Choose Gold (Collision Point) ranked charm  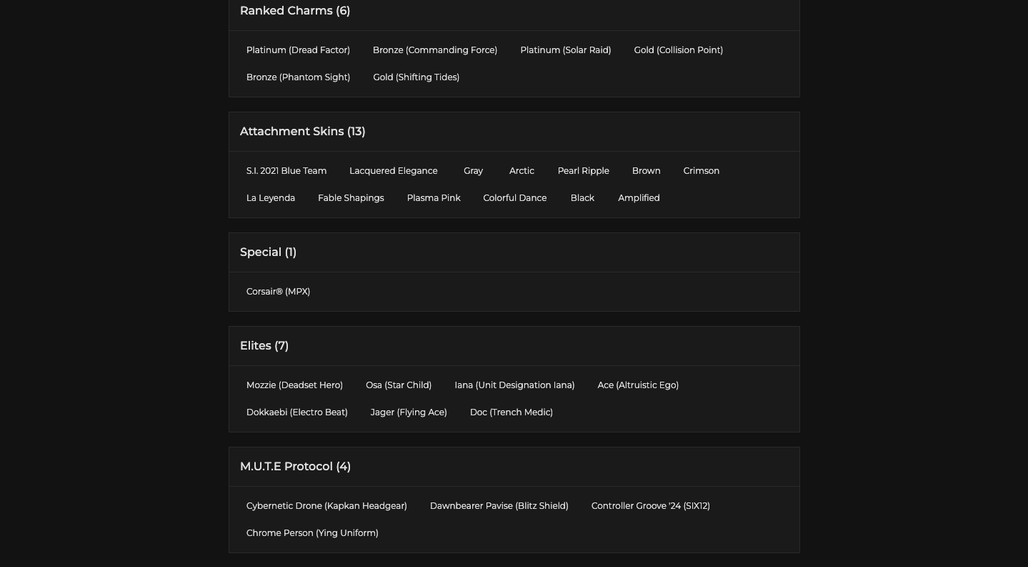(678, 50)
